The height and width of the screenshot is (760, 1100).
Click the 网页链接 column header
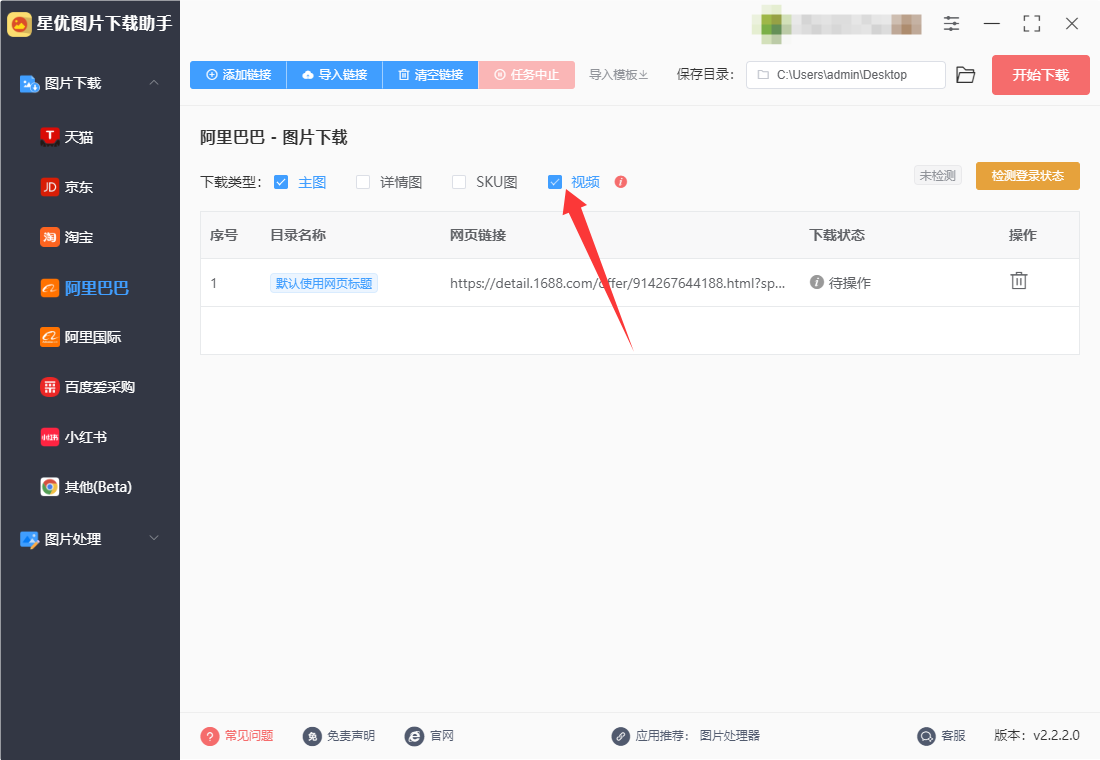coord(478,235)
